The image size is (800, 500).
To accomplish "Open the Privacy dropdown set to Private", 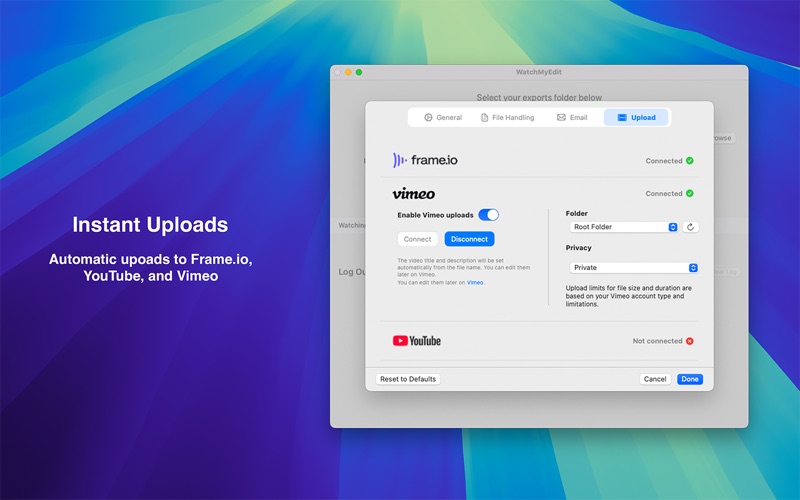I will point(634,267).
